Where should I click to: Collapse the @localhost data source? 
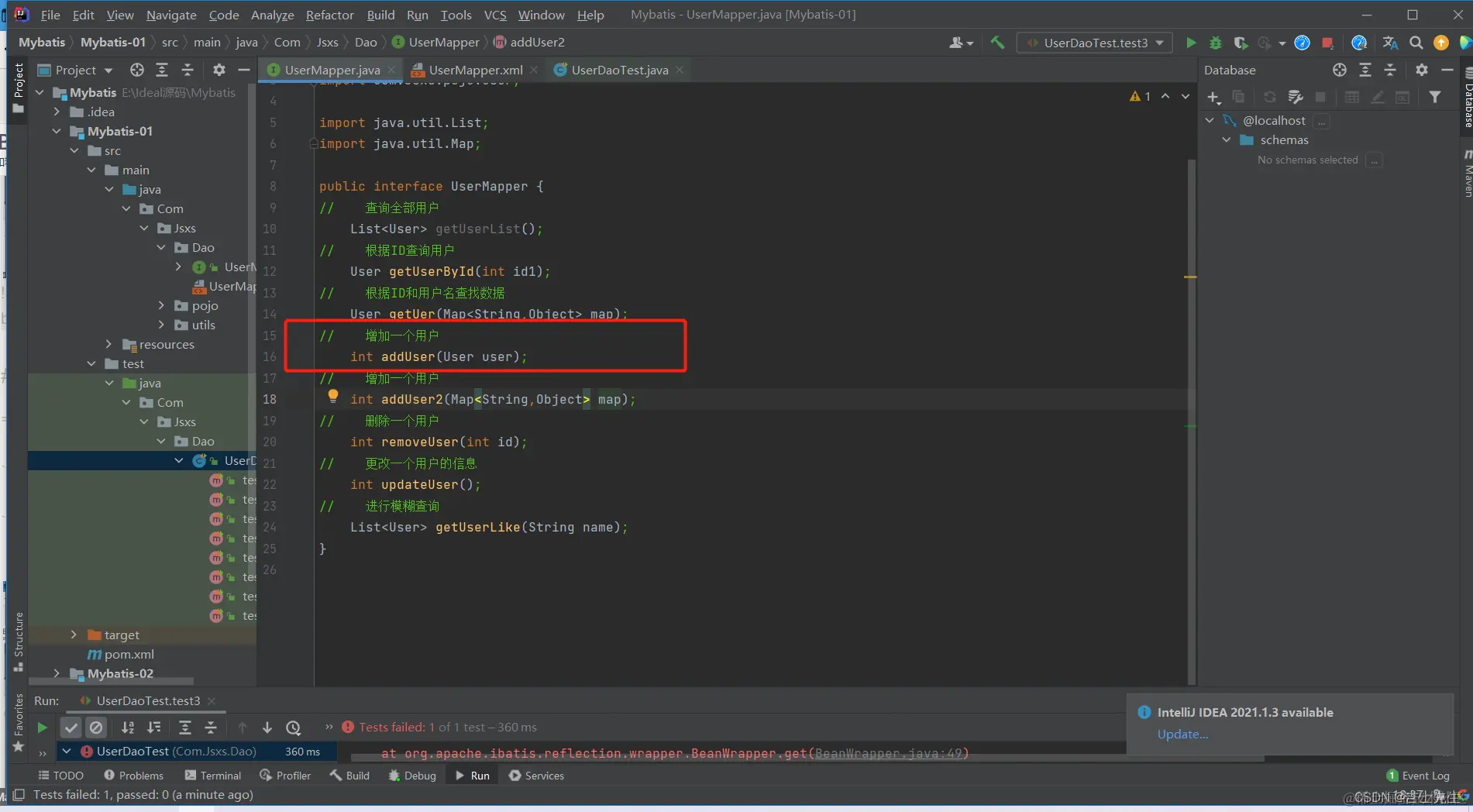click(x=1210, y=120)
